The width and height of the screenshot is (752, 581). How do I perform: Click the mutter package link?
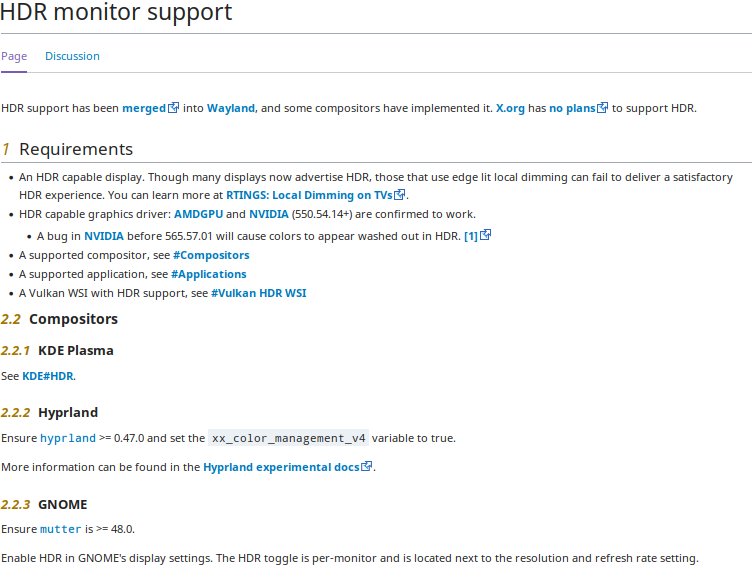(61, 529)
